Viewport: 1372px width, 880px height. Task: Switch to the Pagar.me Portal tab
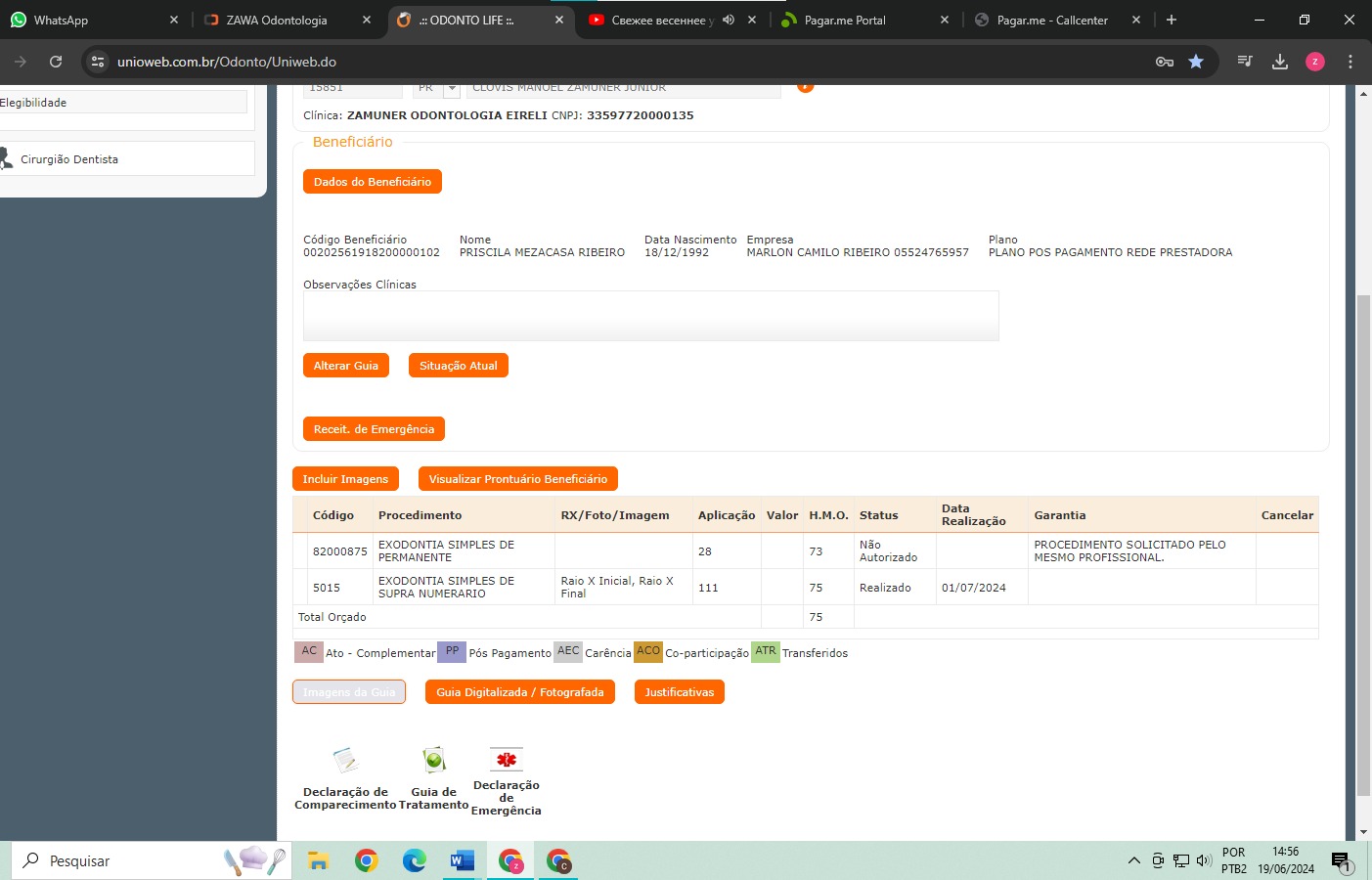844,20
